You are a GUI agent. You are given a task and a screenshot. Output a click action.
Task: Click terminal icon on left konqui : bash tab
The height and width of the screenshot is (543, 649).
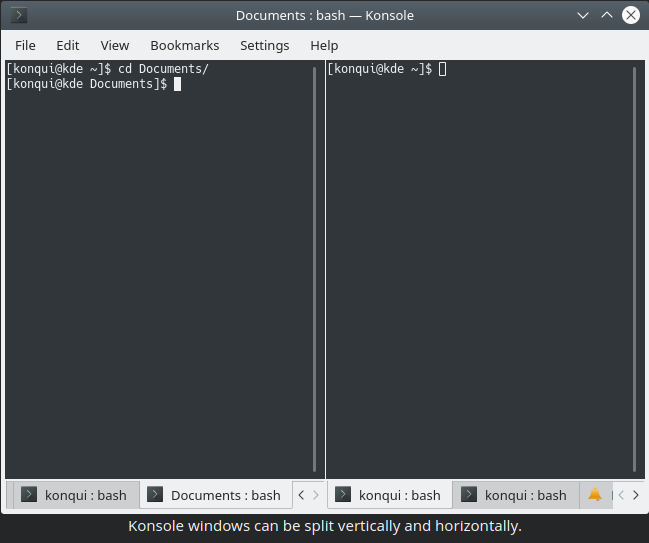click(x=29, y=494)
